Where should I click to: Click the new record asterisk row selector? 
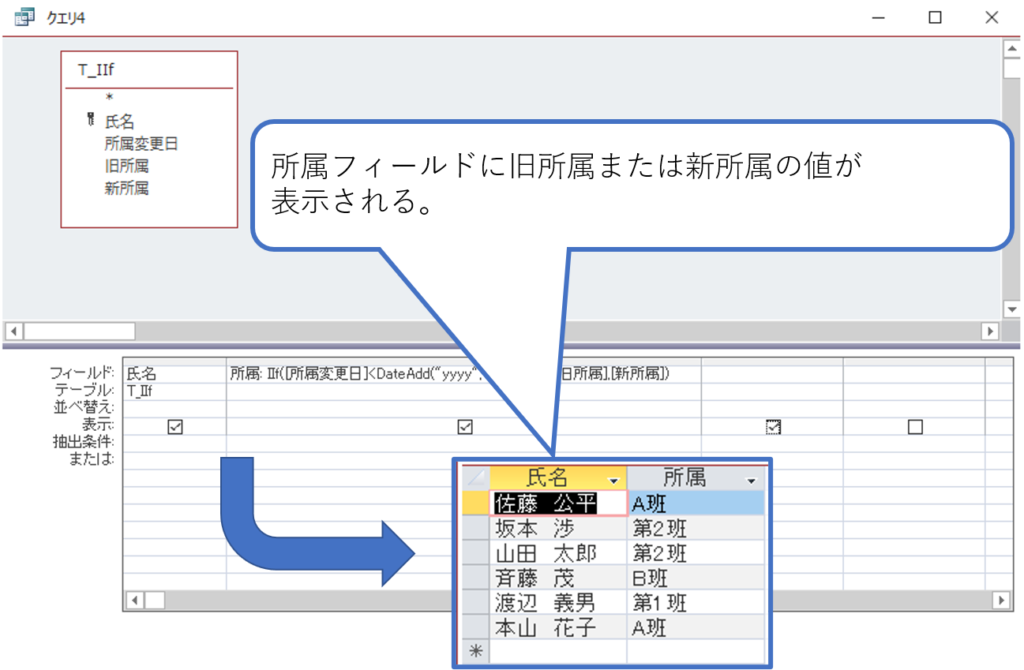pos(475,651)
